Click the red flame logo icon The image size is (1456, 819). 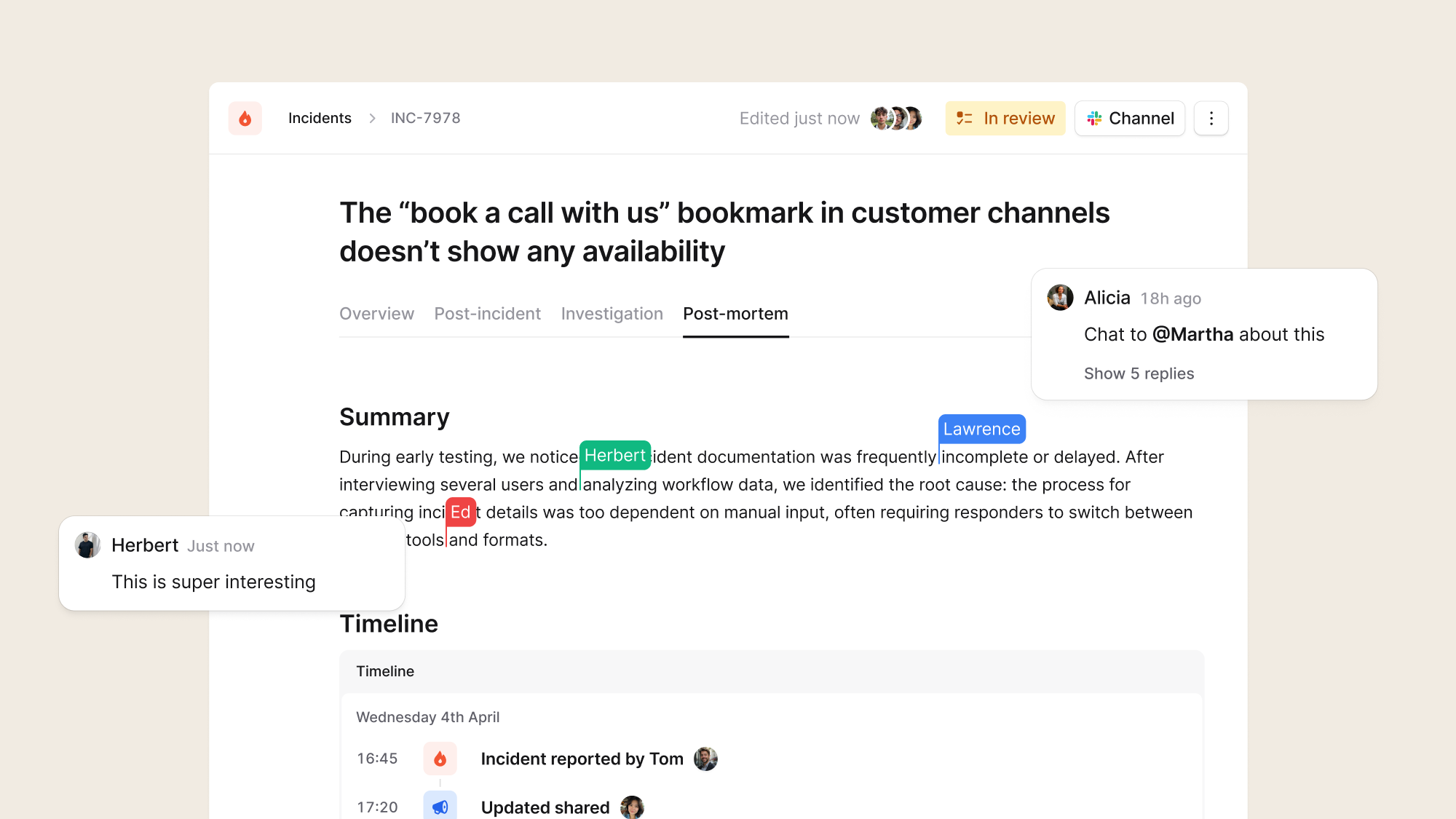(245, 119)
